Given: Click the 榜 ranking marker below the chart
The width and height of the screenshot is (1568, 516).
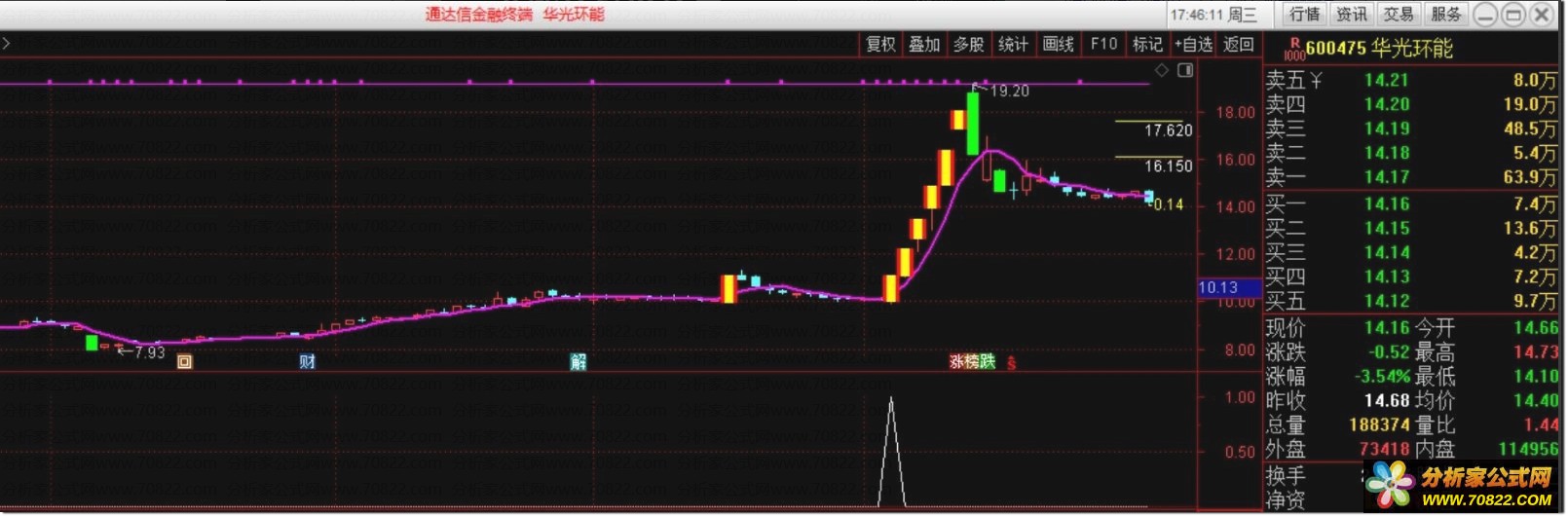Looking at the screenshot, I should pos(972,362).
